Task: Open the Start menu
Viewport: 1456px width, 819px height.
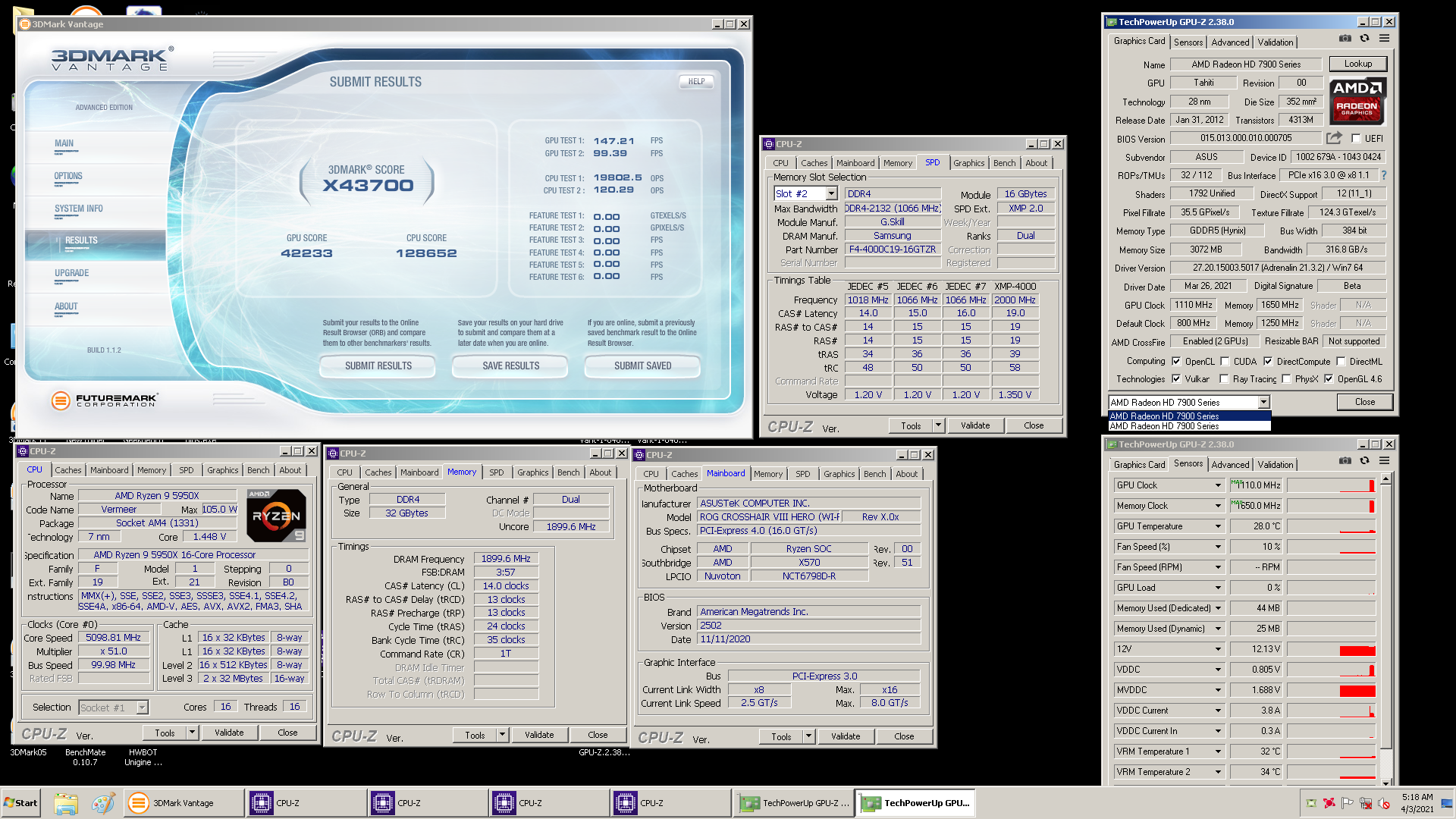Action: point(20,803)
